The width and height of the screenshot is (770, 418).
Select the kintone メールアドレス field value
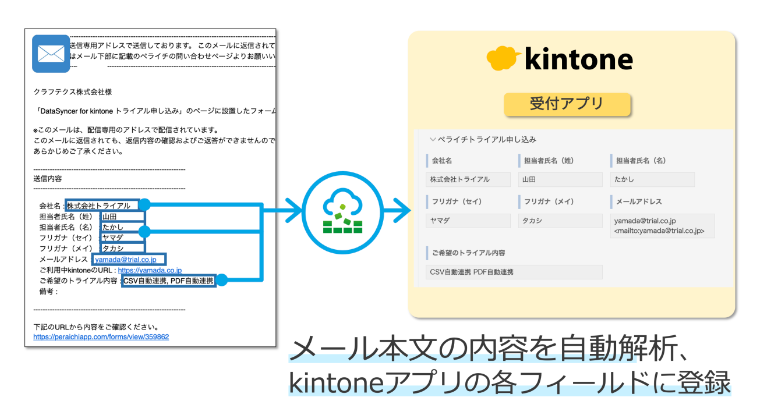(x=662, y=225)
